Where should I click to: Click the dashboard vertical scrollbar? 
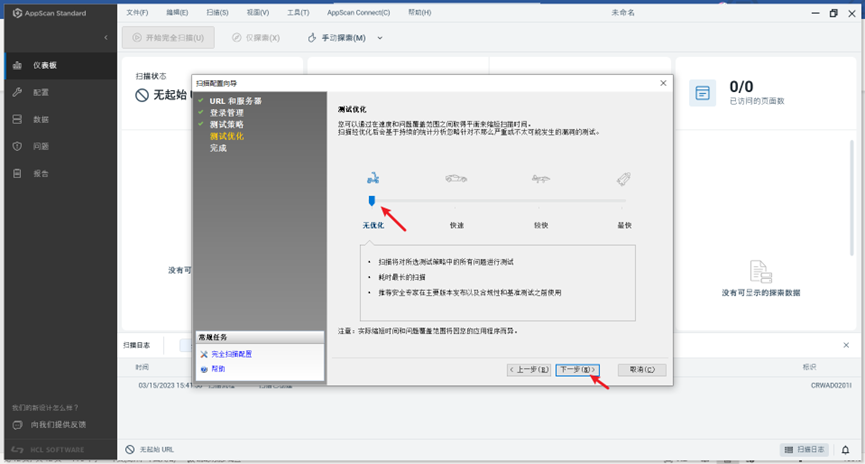[852, 199]
